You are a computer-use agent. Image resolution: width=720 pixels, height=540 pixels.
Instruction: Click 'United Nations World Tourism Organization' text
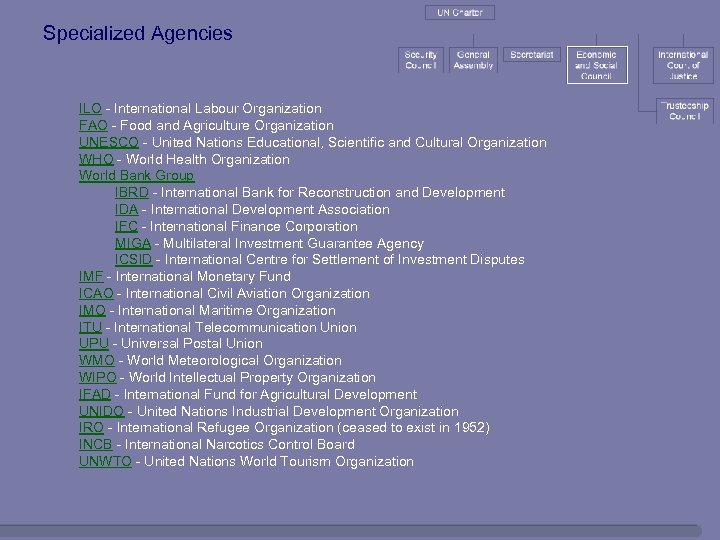(279, 461)
